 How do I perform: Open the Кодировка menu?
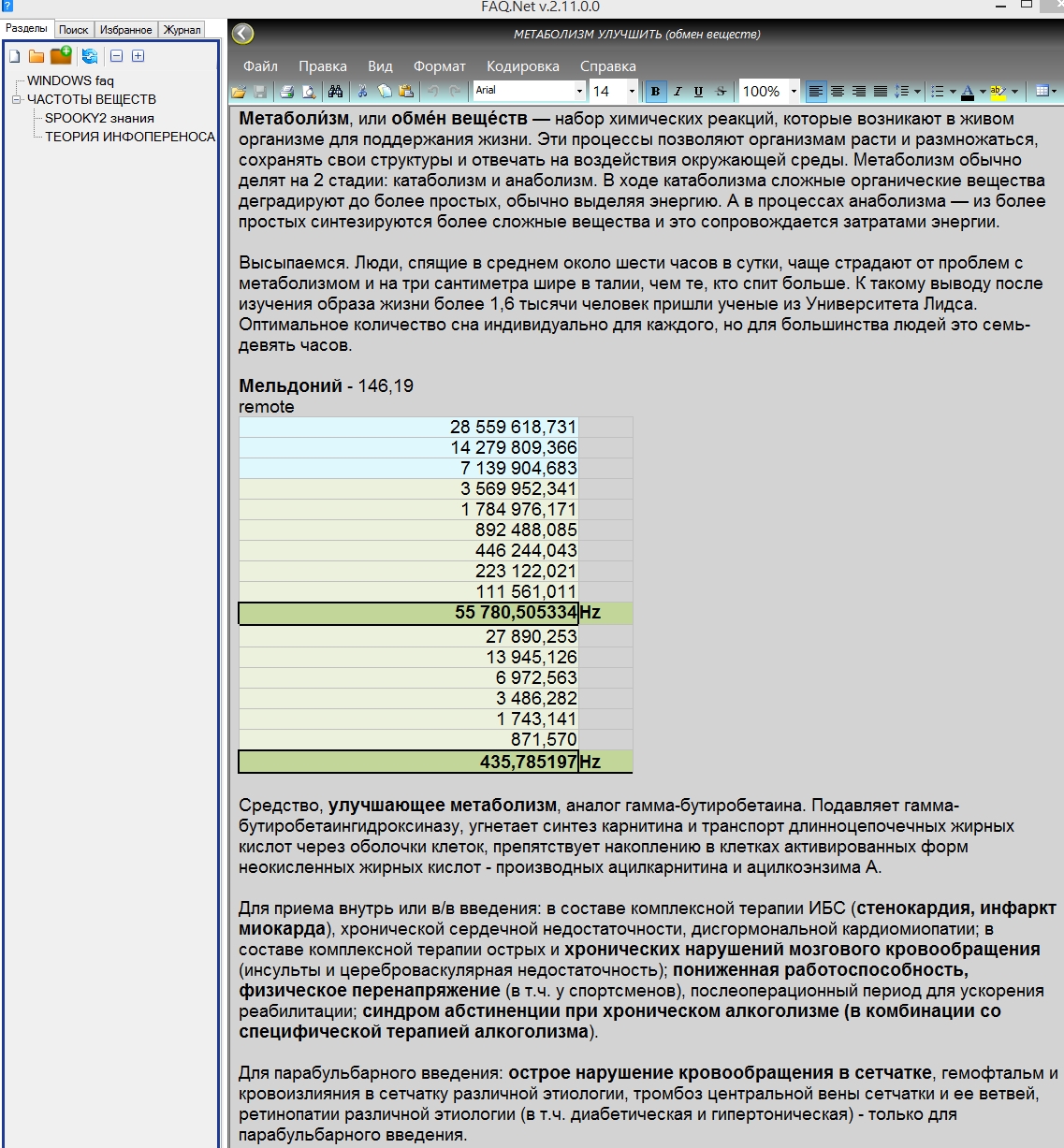click(x=523, y=66)
